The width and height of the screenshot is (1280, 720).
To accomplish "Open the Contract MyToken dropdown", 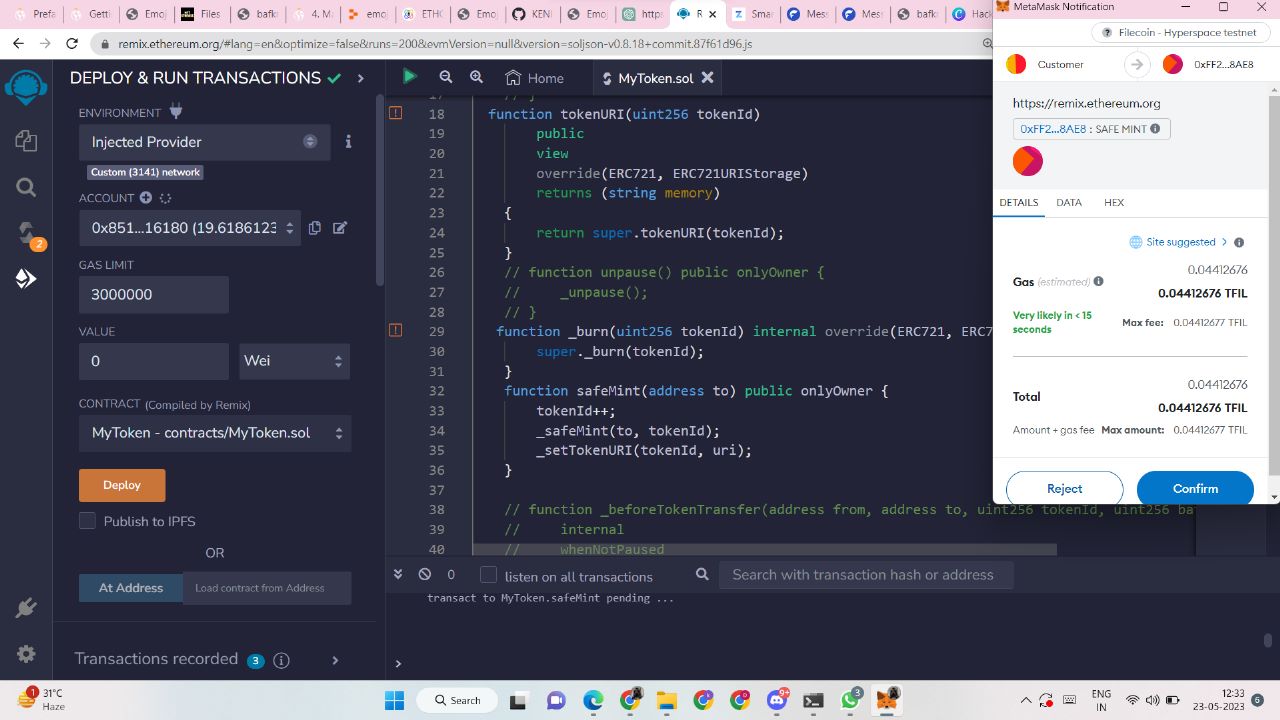I will point(215,433).
